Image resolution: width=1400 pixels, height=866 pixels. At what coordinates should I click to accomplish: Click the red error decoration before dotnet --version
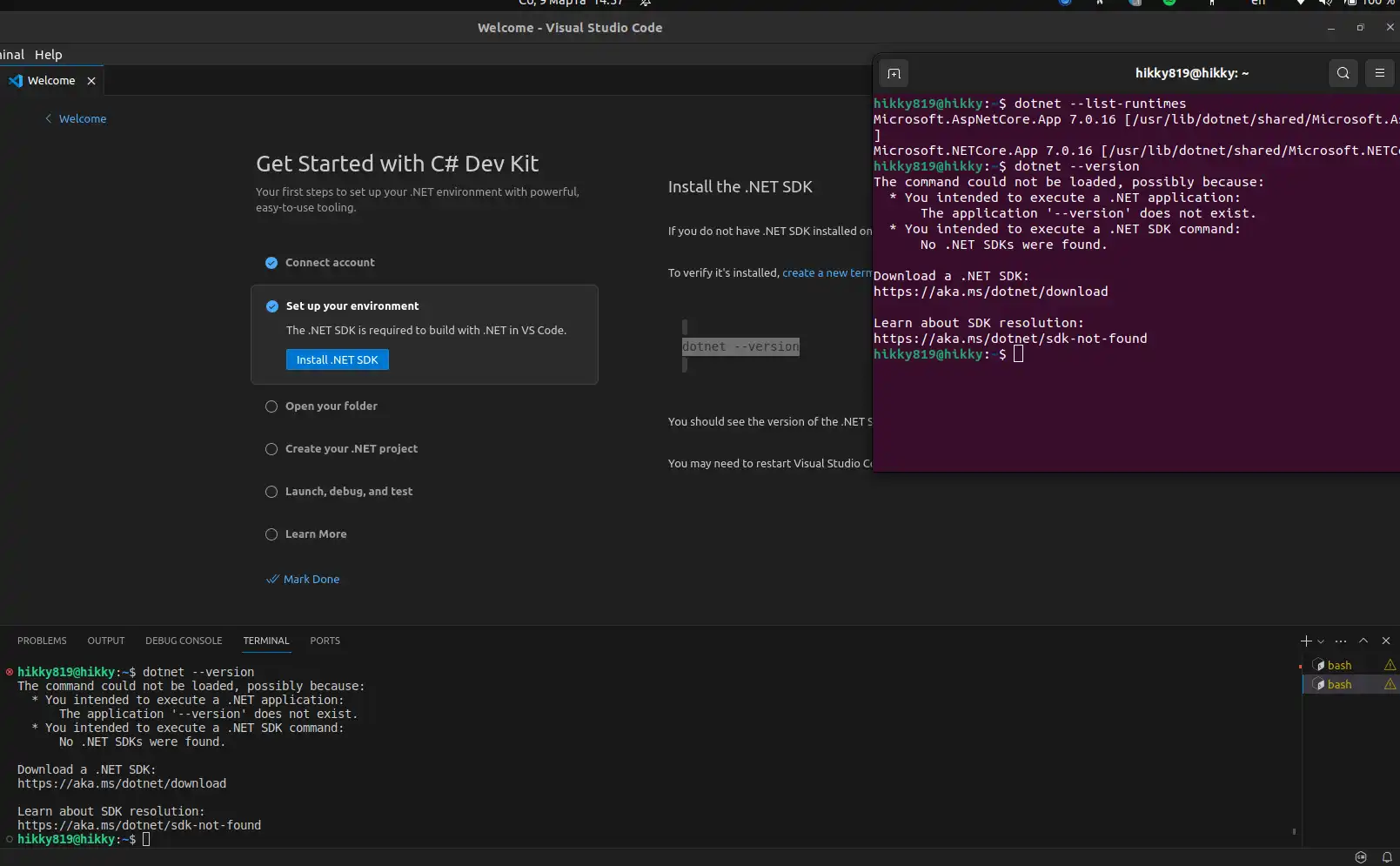[10, 672]
